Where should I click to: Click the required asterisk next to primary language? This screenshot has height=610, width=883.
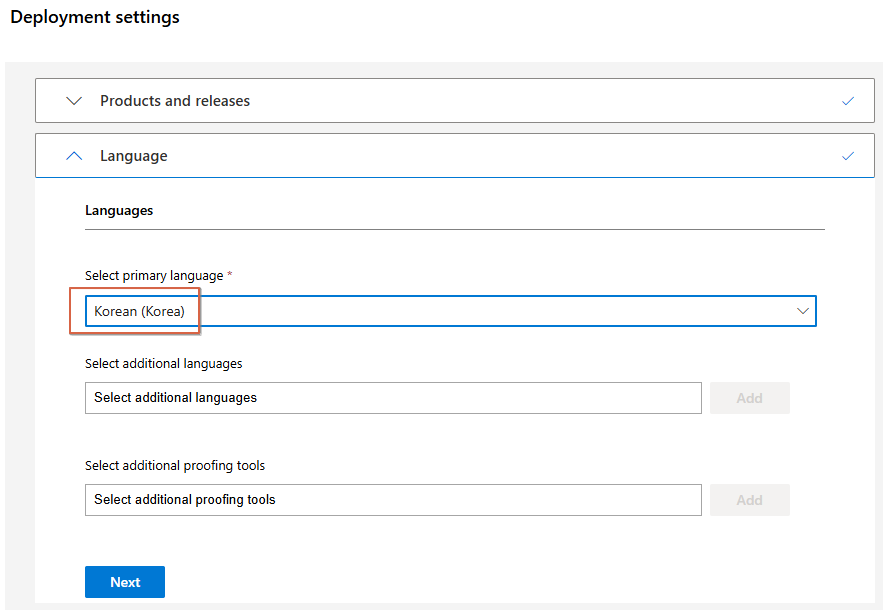[230, 274]
